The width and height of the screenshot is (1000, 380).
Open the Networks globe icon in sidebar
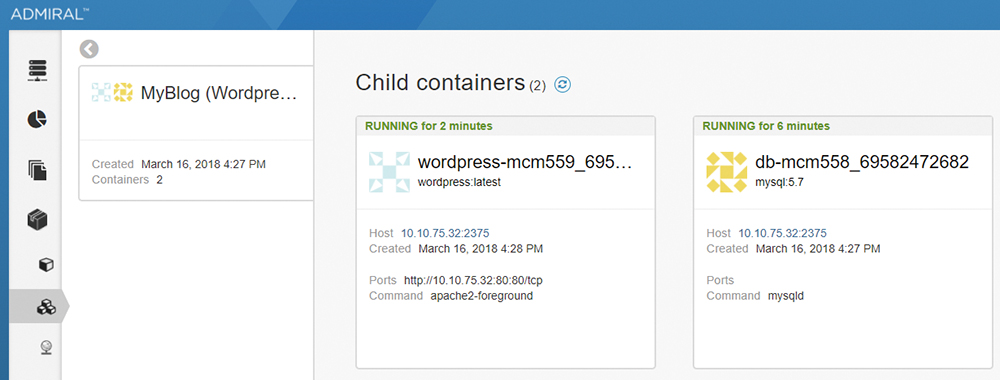pos(46,347)
